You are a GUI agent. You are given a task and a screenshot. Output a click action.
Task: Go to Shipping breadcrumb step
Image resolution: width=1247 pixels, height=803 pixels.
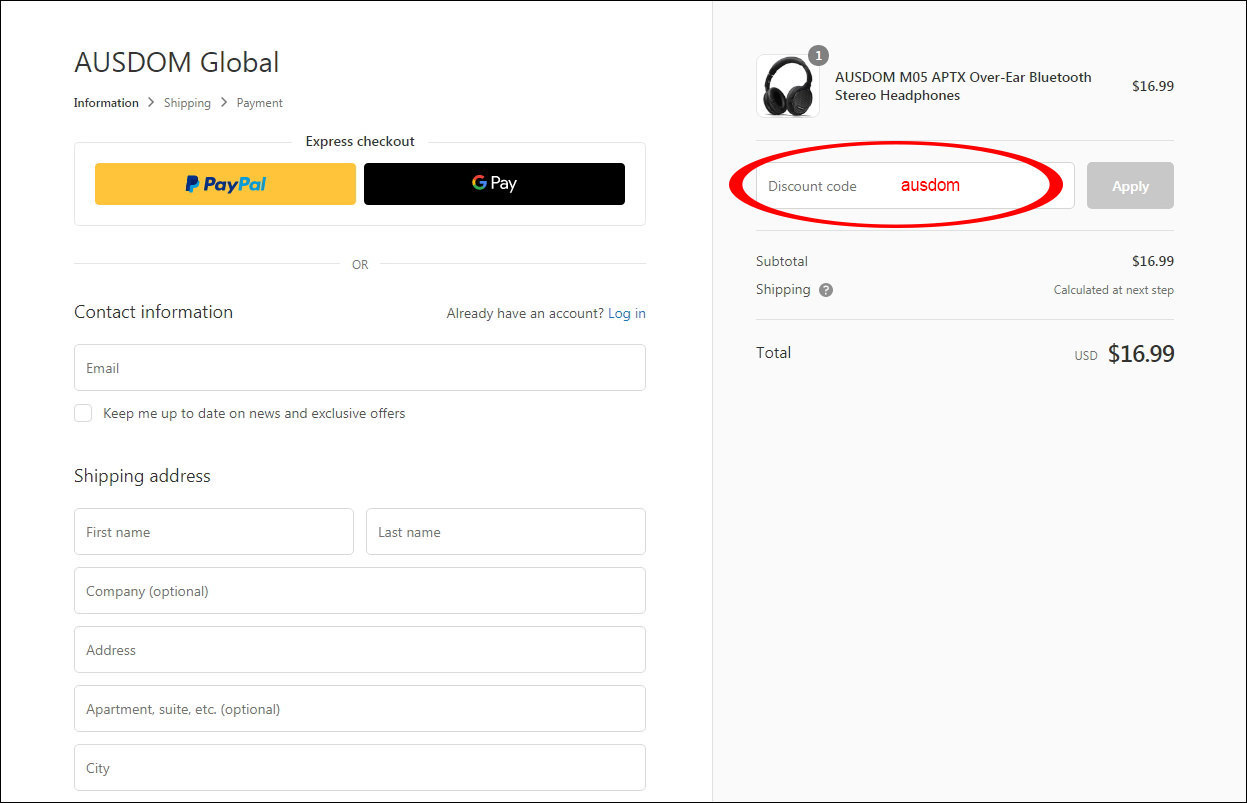[x=187, y=103]
